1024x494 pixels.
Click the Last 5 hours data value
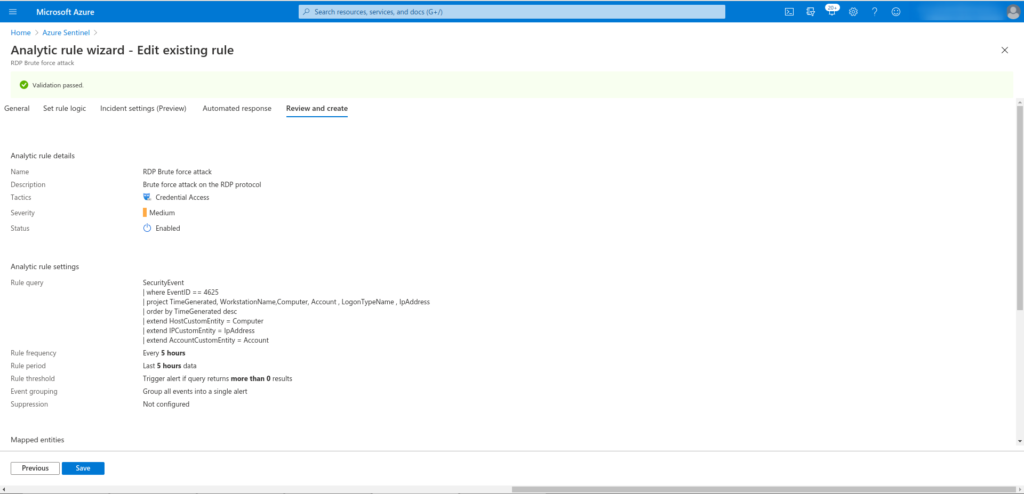point(170,366)
